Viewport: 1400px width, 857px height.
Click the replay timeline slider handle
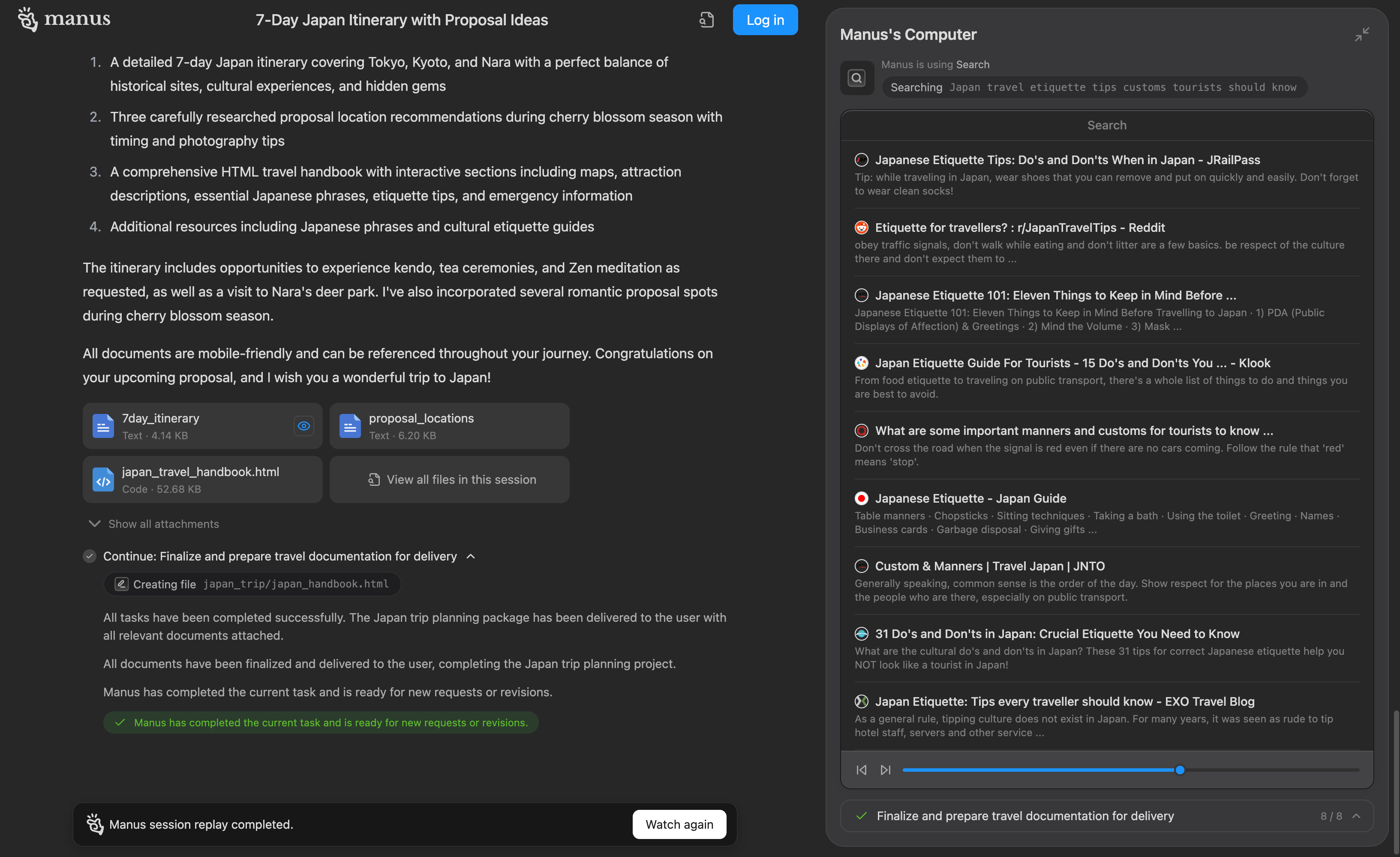pos(1180,770)
